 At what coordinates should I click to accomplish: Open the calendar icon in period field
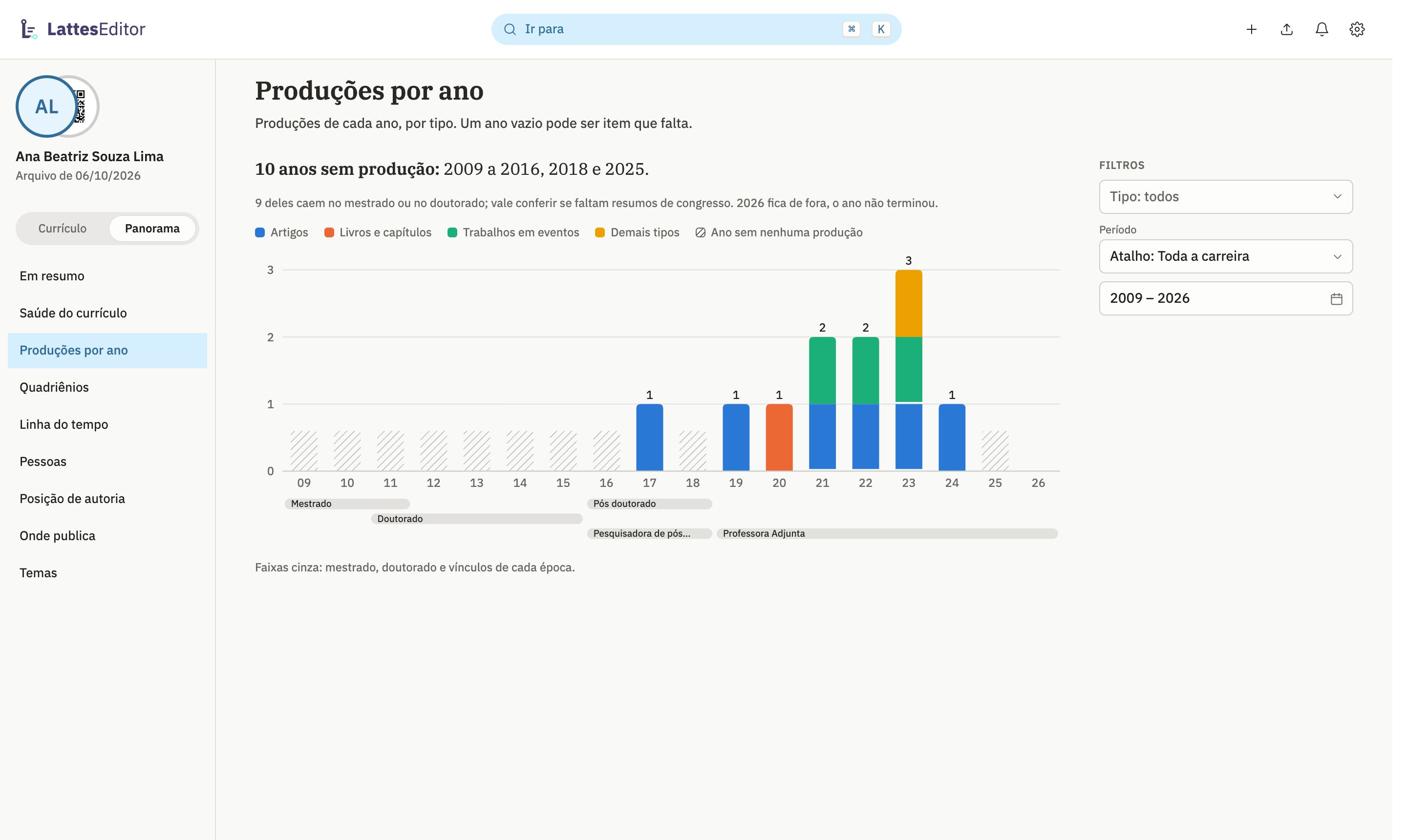pyautogui.click(x=1336, y=299)
